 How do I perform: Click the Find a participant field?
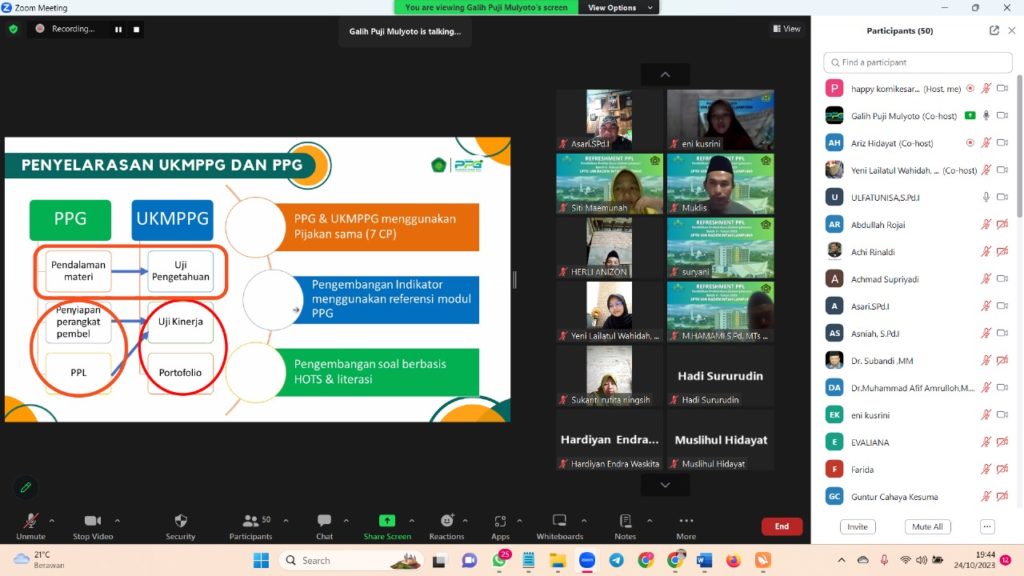[x=918, y=62]
